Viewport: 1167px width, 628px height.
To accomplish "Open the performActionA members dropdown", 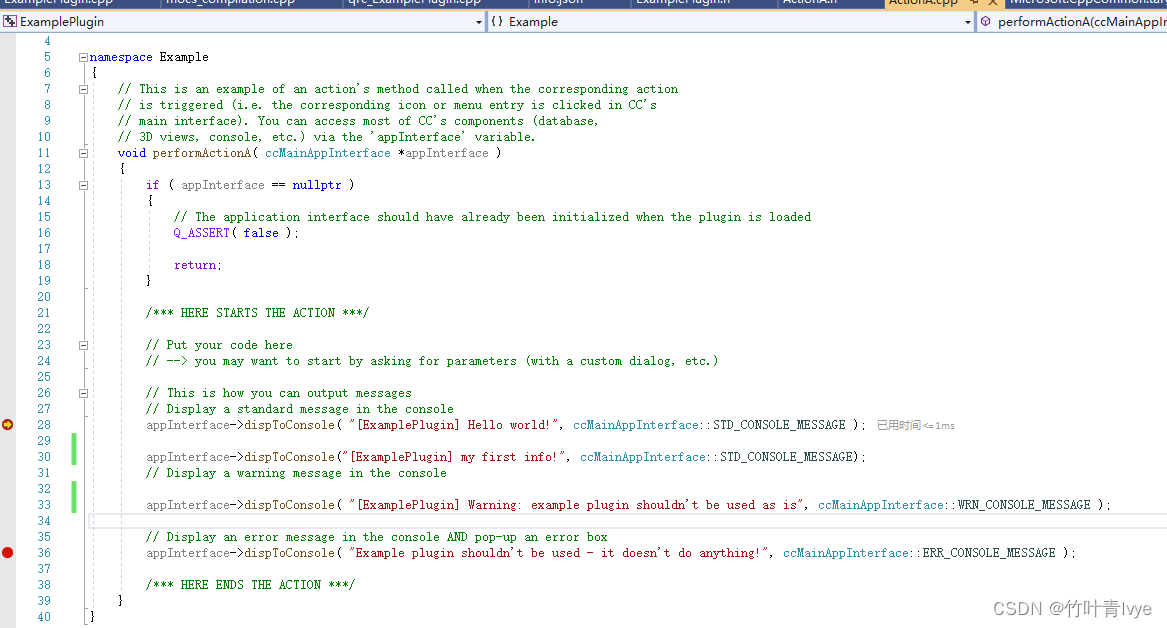I will click(x=1160, y=21).
